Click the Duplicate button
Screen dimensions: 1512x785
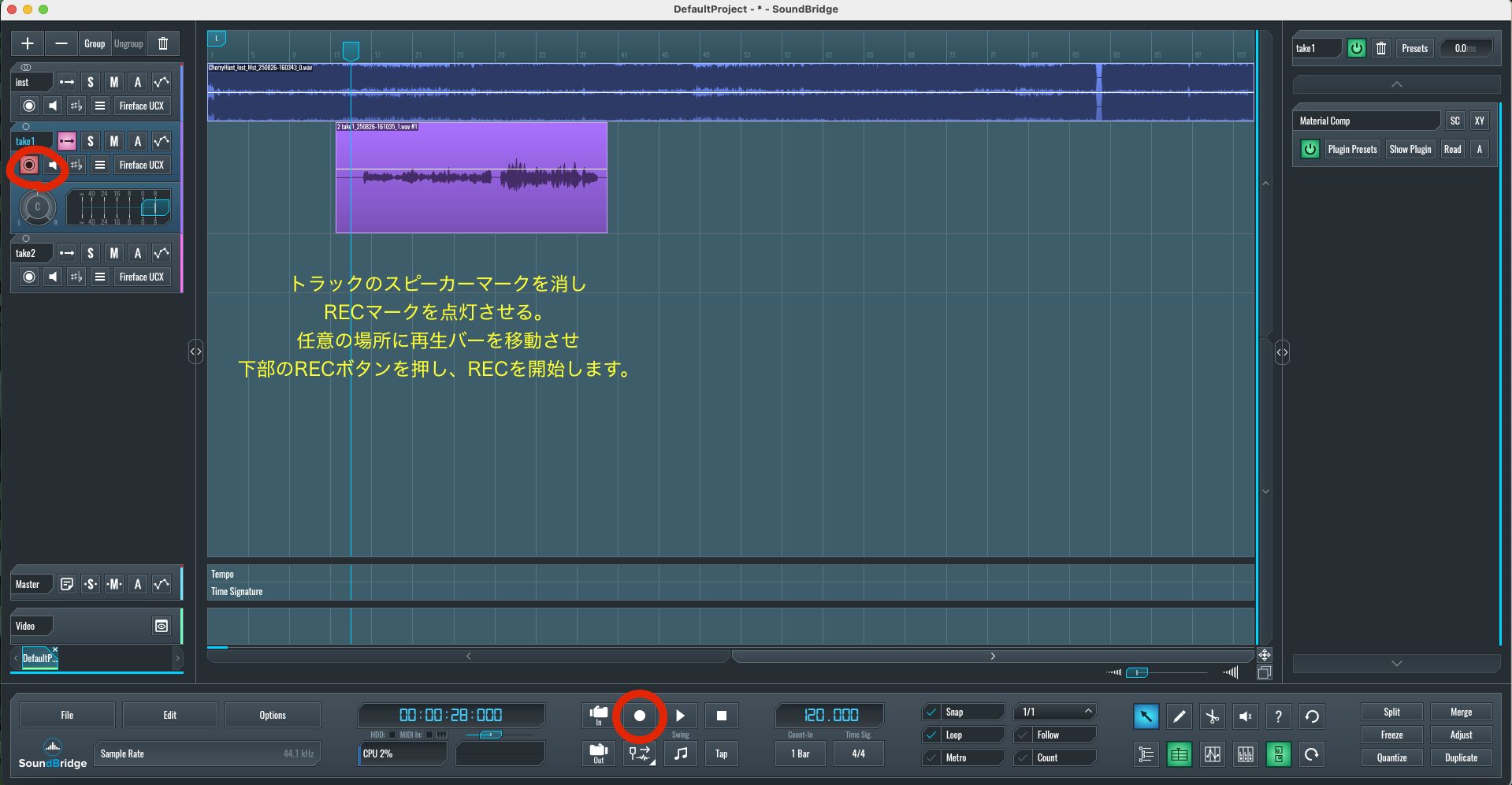point(1462,757)
